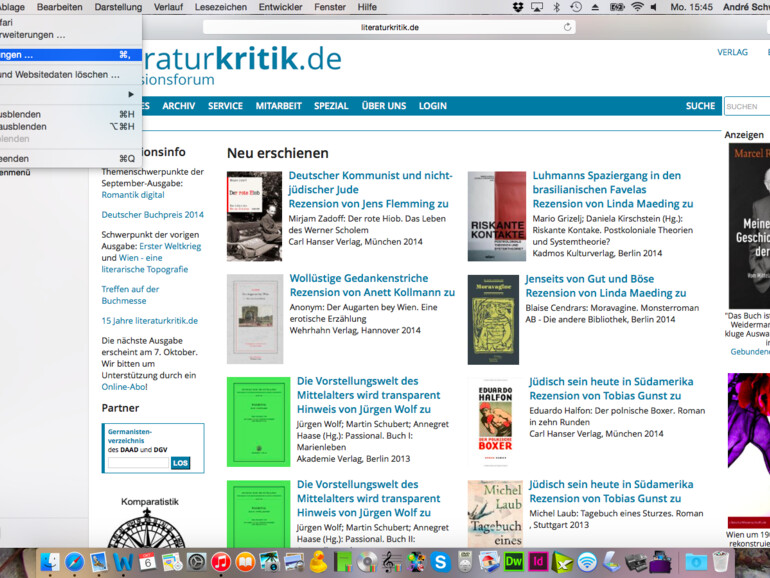Open the AirPlay display menu

pos(537,7)
